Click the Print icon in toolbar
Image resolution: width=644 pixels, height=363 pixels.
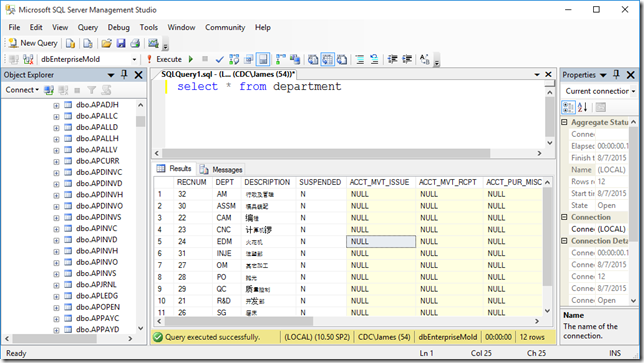pos(135,43)
